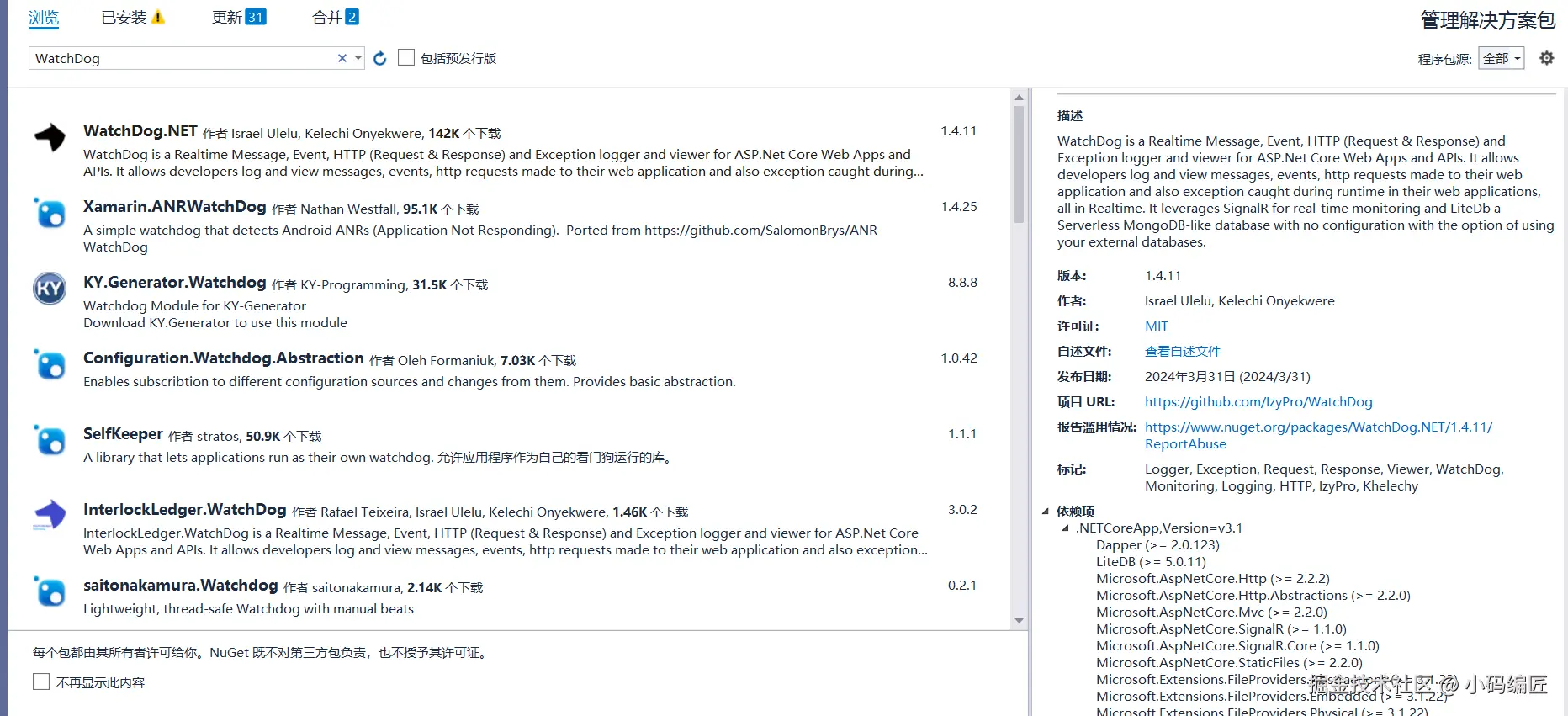Viewport: 1568px width, 716px height.
Task: Click the Configuration.Watchdog.Abstraction package icon
Action: 50,364
